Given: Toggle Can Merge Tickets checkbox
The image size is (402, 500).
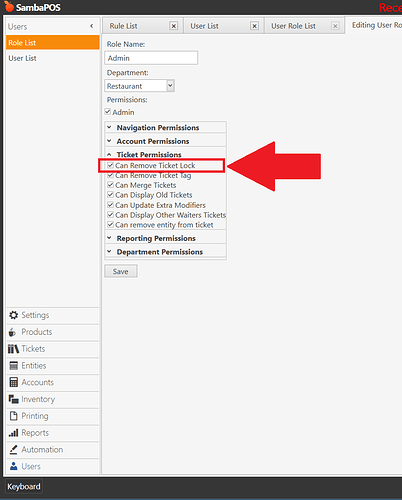Looking at the screenshot, I should click(110, 185).
